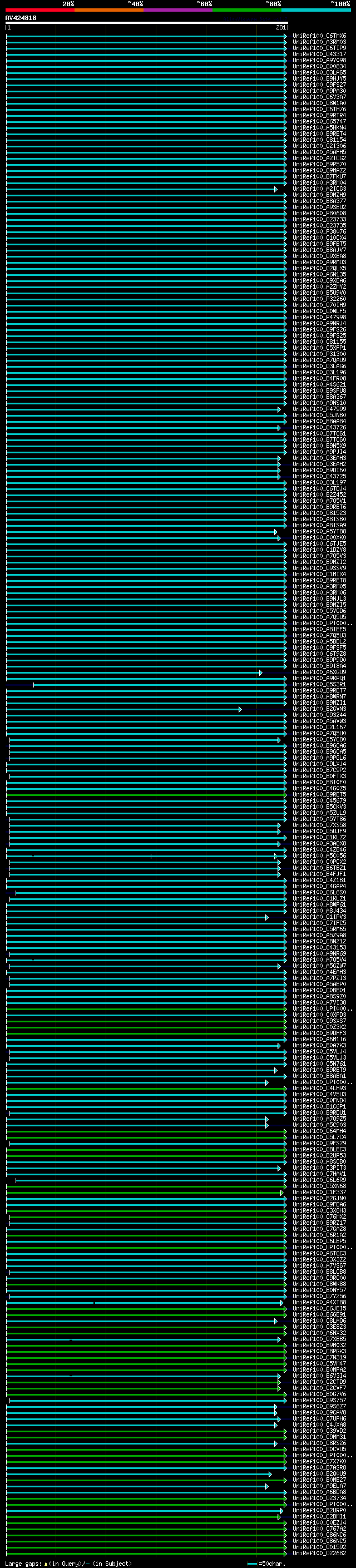Open hit UniRef100_A9YQ98
The width and height of the screenshot is (356, 1568).
pyautogui.click(x=319, y=60)
